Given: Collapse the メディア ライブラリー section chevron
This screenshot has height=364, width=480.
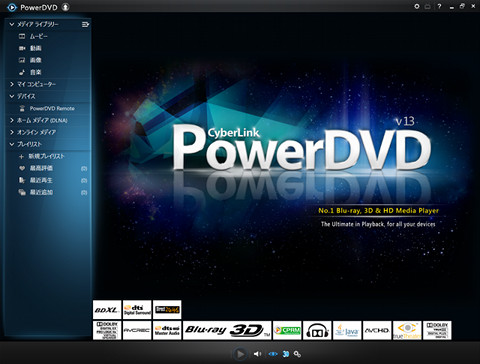Looking at the screenshot, I should pyautogui.click(x=12, y=24).
